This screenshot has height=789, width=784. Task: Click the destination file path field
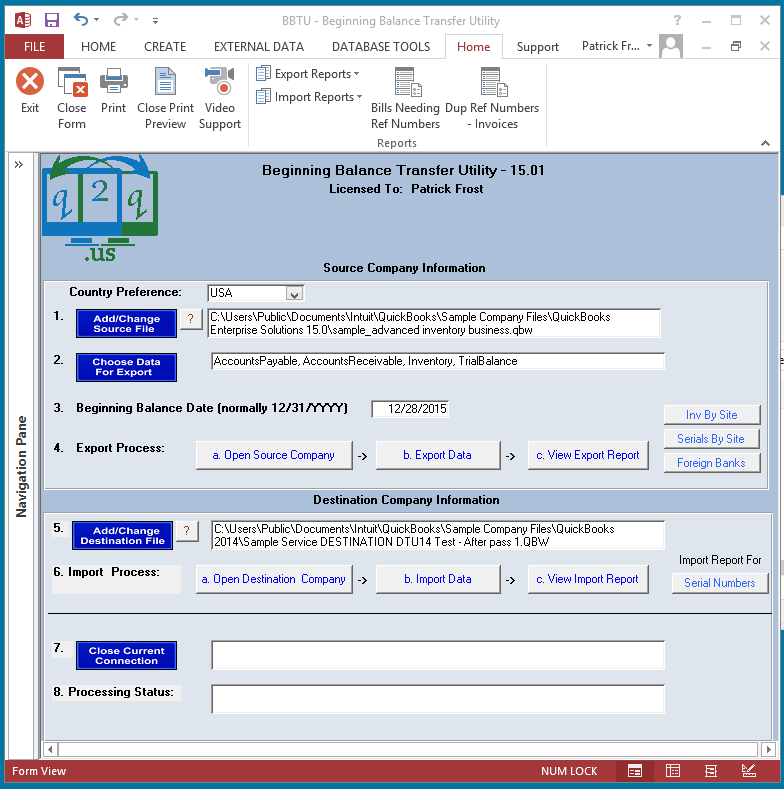click(438, 535)
